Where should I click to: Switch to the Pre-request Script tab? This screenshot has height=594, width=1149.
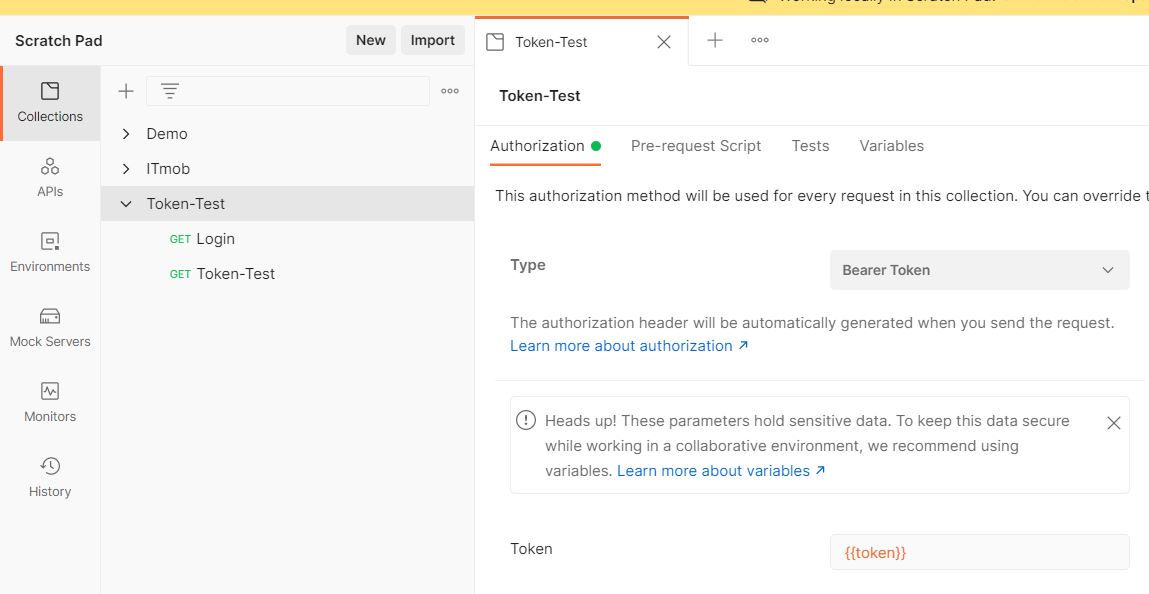pyautogui.click(x=695, y=146)
